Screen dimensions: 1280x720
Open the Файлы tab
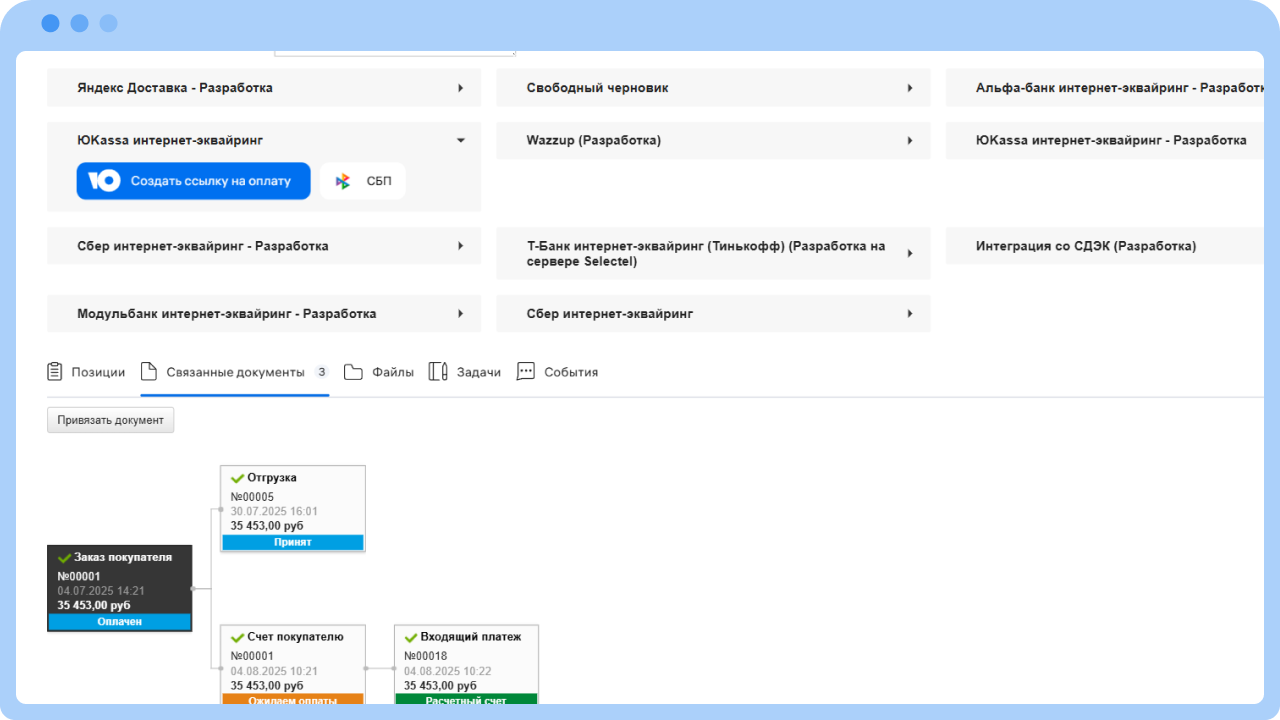tap(379, 372)
